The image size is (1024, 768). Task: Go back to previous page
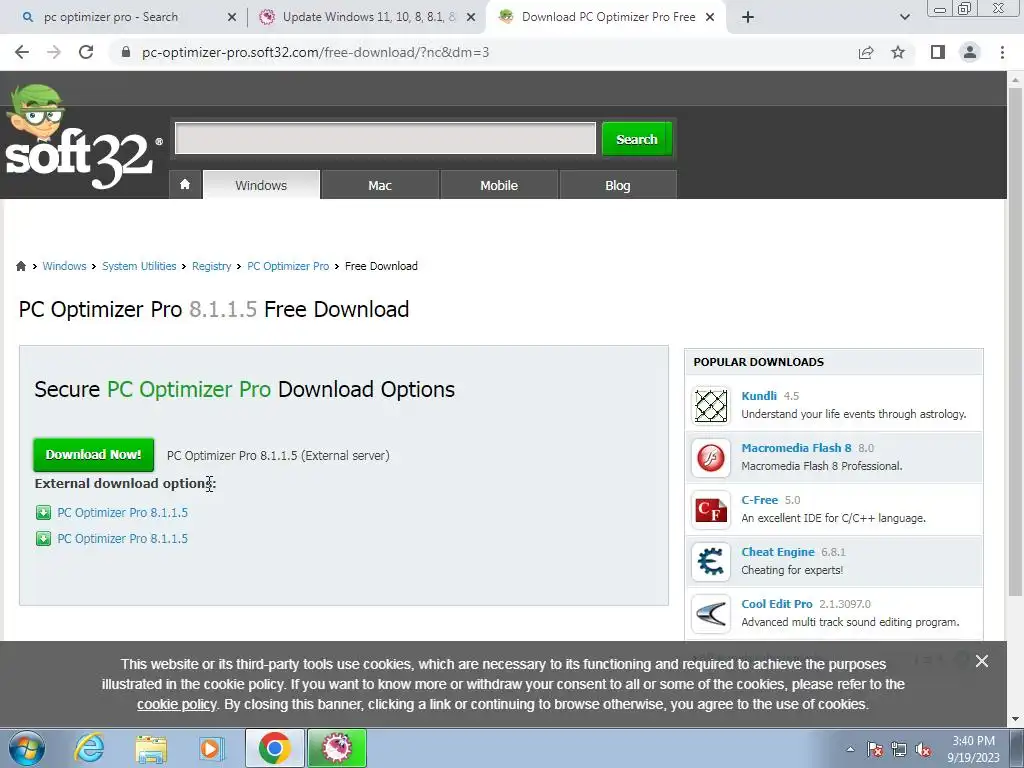(x=22, y=52)
